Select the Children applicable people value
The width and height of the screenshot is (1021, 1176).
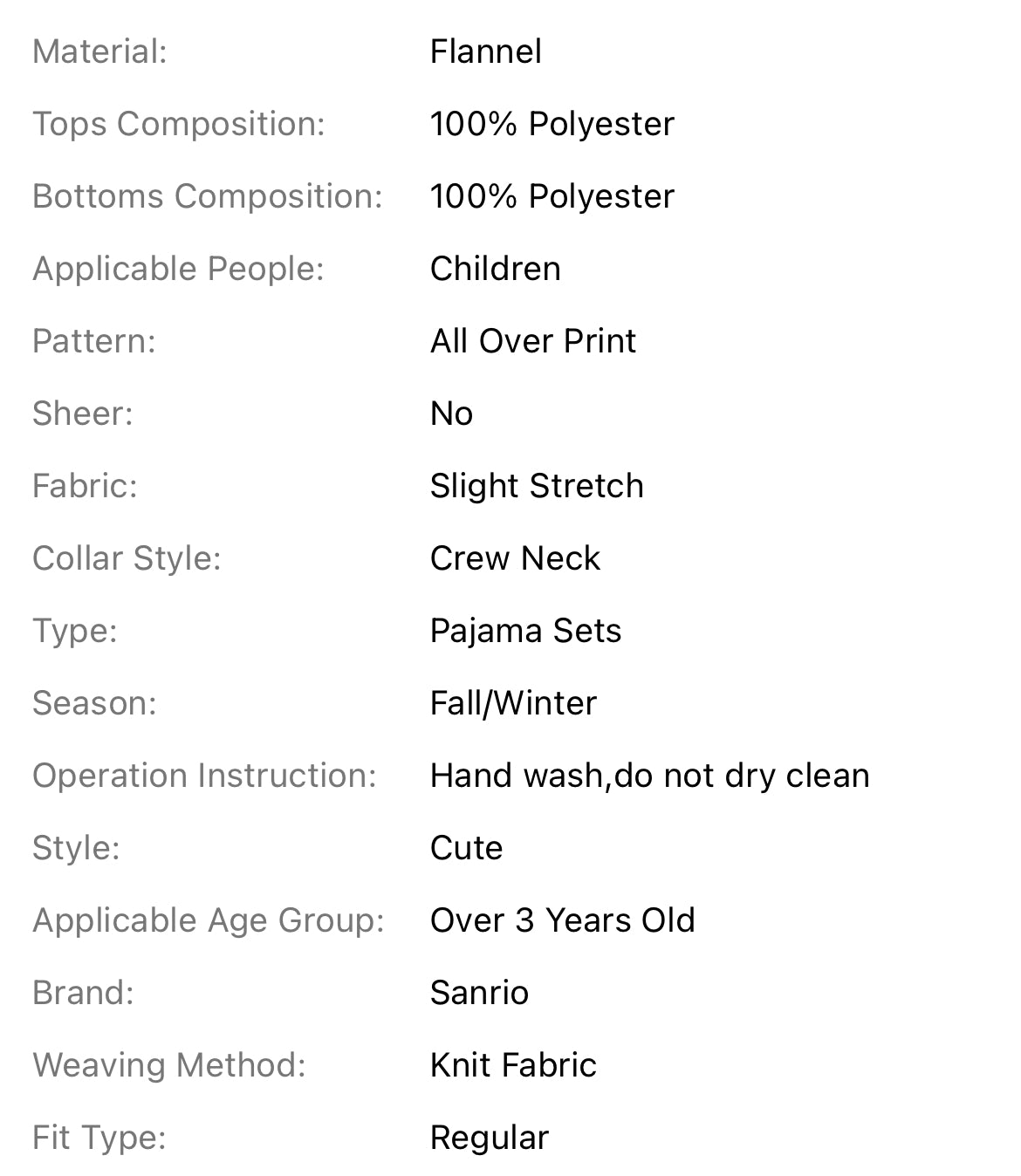(x=496, y=269)
